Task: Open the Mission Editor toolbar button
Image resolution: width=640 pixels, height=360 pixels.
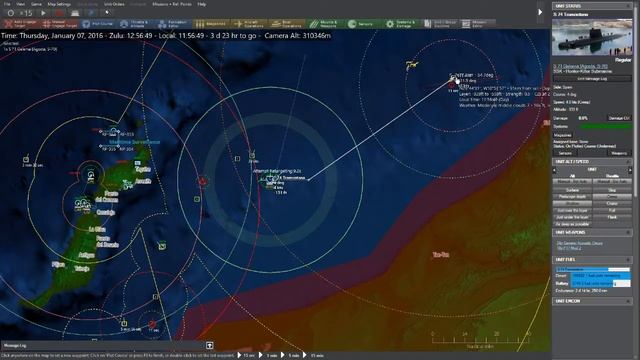Action: 477,24
